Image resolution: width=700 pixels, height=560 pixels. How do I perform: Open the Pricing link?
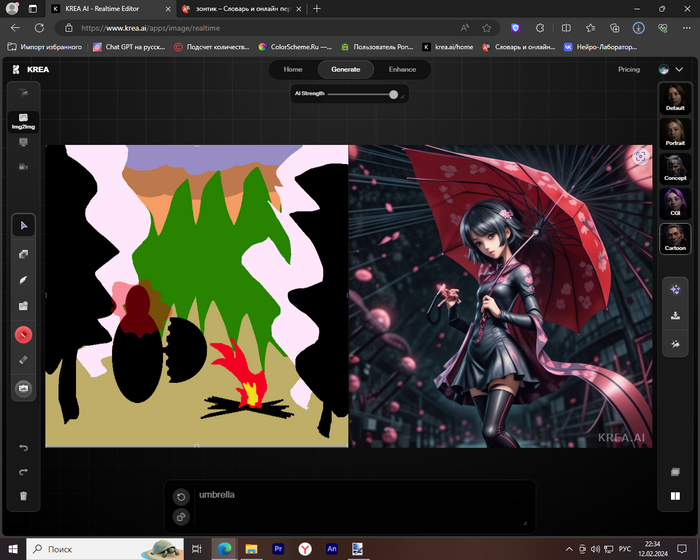[629, 70]
